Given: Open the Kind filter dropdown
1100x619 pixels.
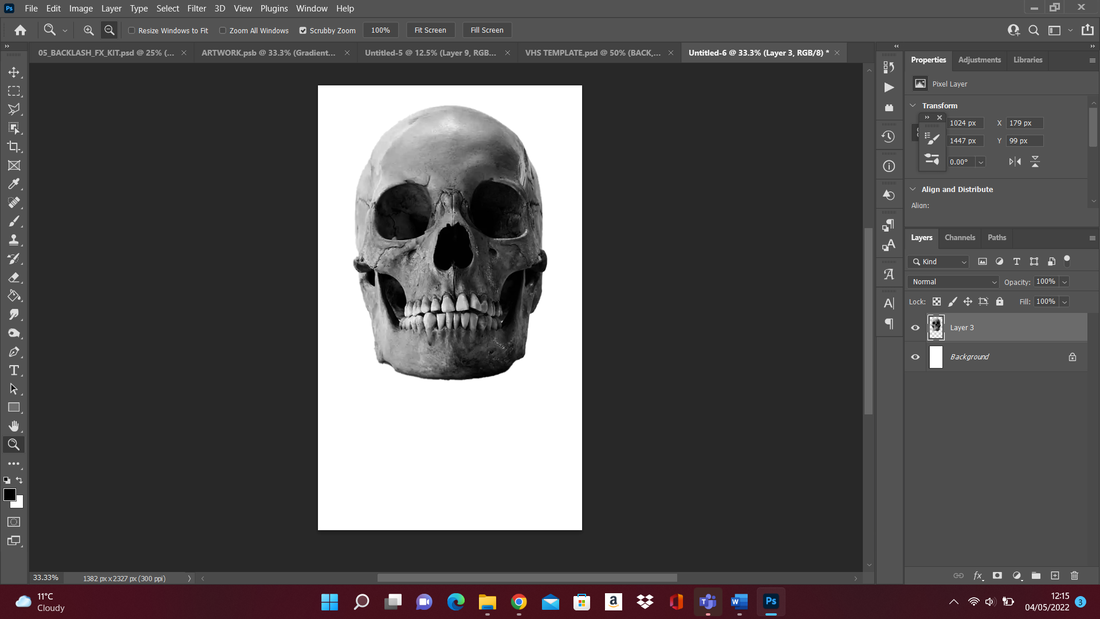Looking at the screenshot, I should pos(940,262).
